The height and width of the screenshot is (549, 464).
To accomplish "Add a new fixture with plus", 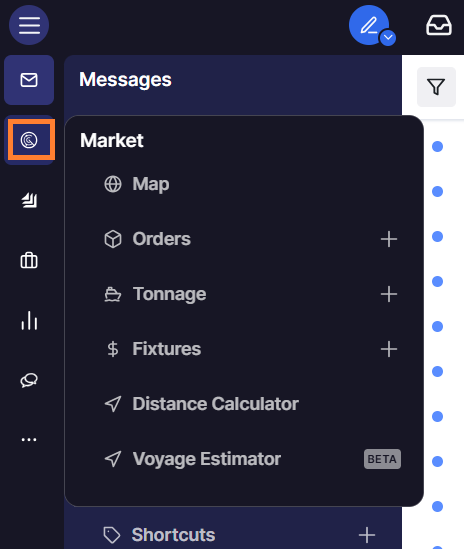I will point(389,349).
